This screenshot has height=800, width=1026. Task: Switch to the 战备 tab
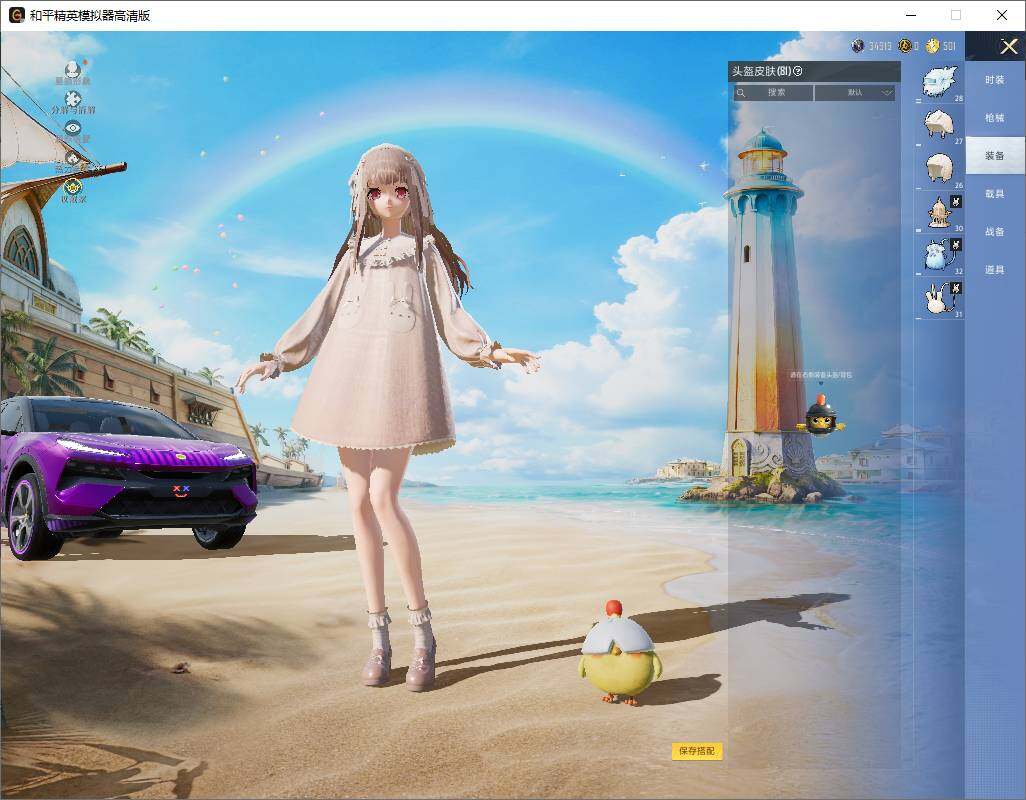click(x=995, y=232)
